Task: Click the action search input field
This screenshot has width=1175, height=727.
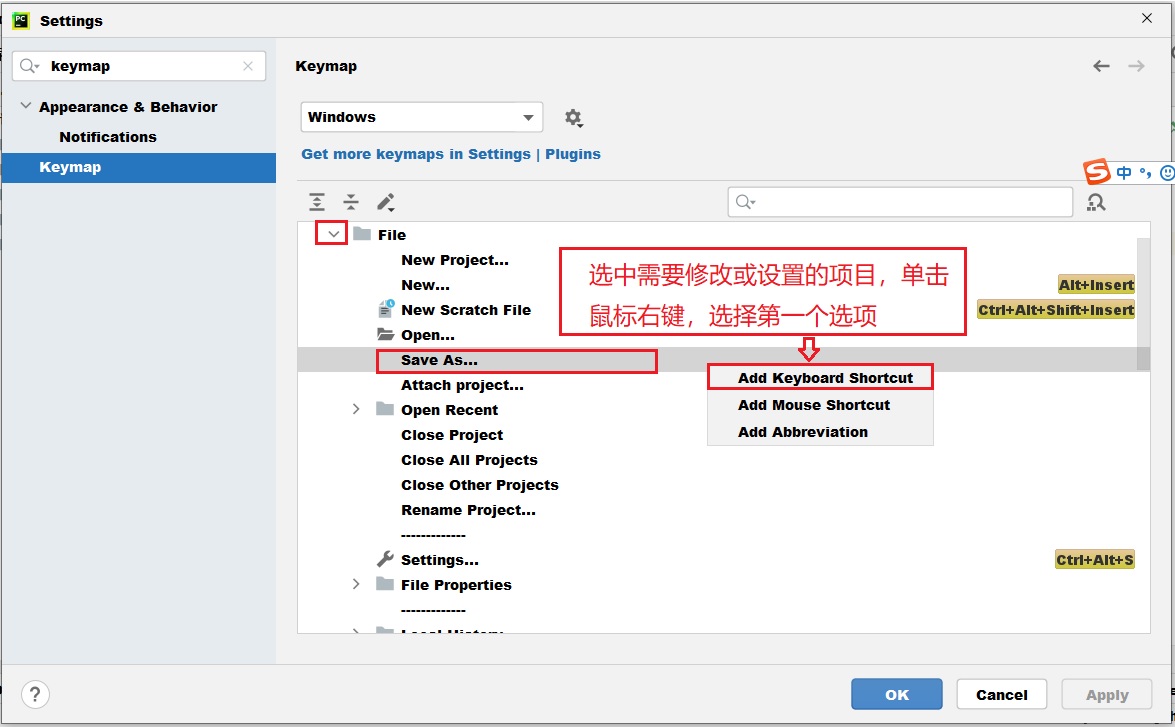Action: pos(910,202)
